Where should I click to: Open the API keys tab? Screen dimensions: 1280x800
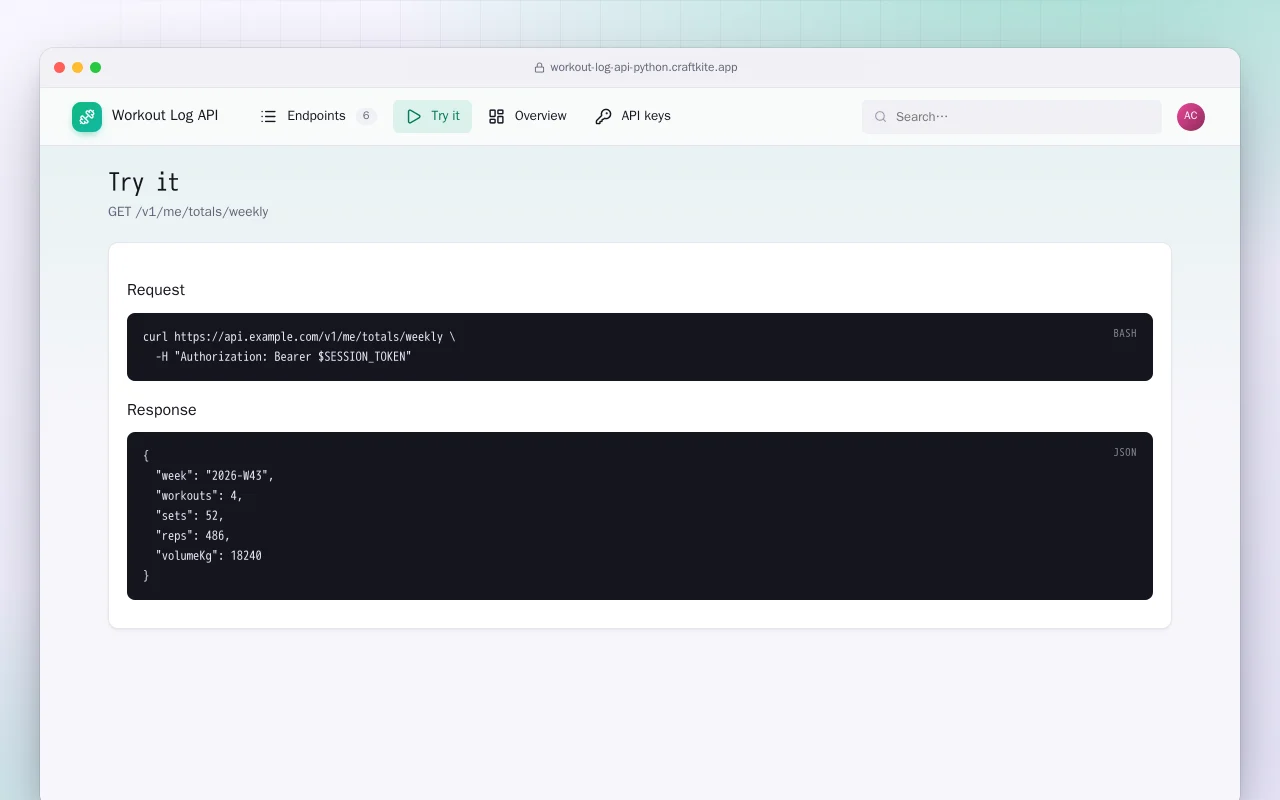(x=633, y=116)
